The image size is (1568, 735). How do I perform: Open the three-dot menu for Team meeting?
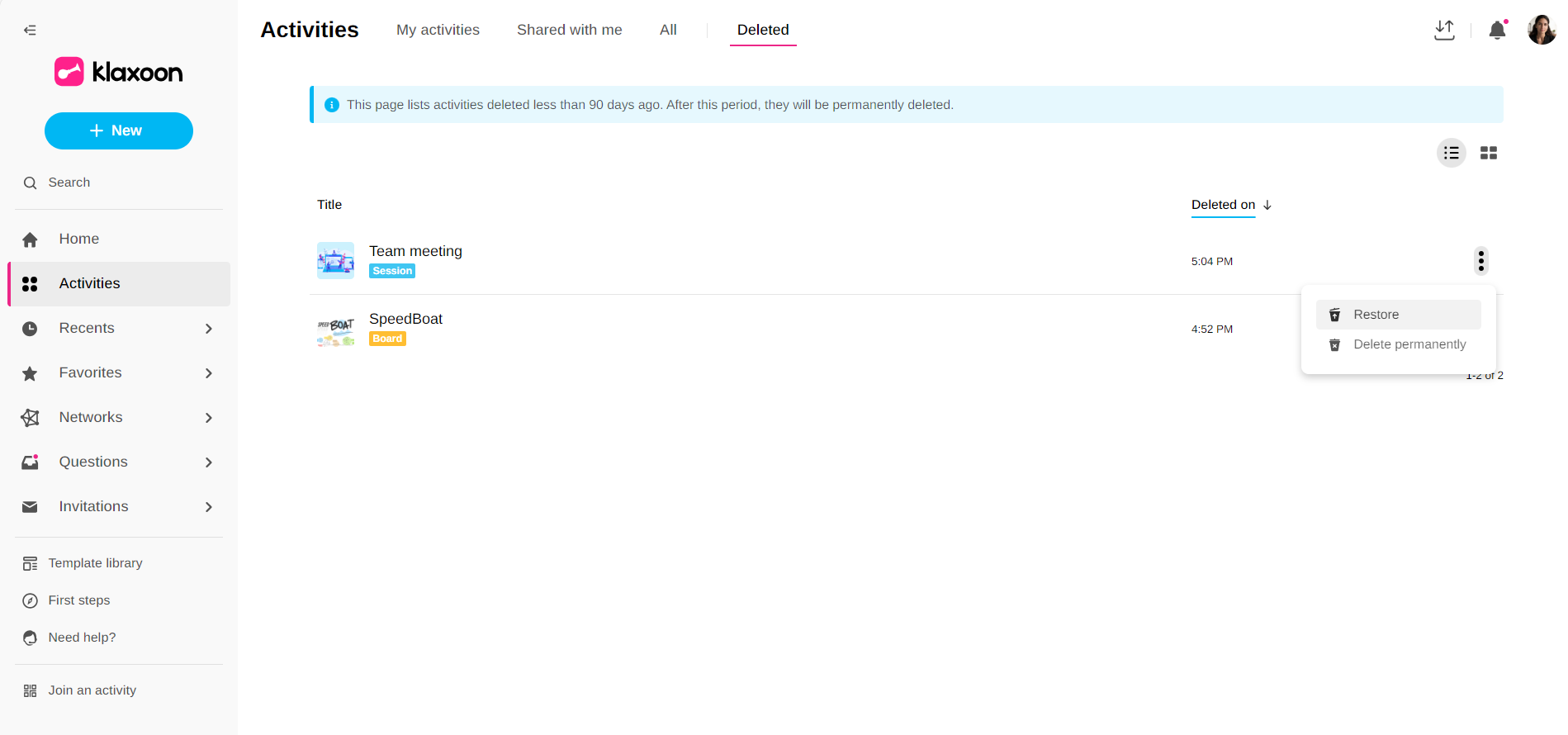coord(1481,261)
